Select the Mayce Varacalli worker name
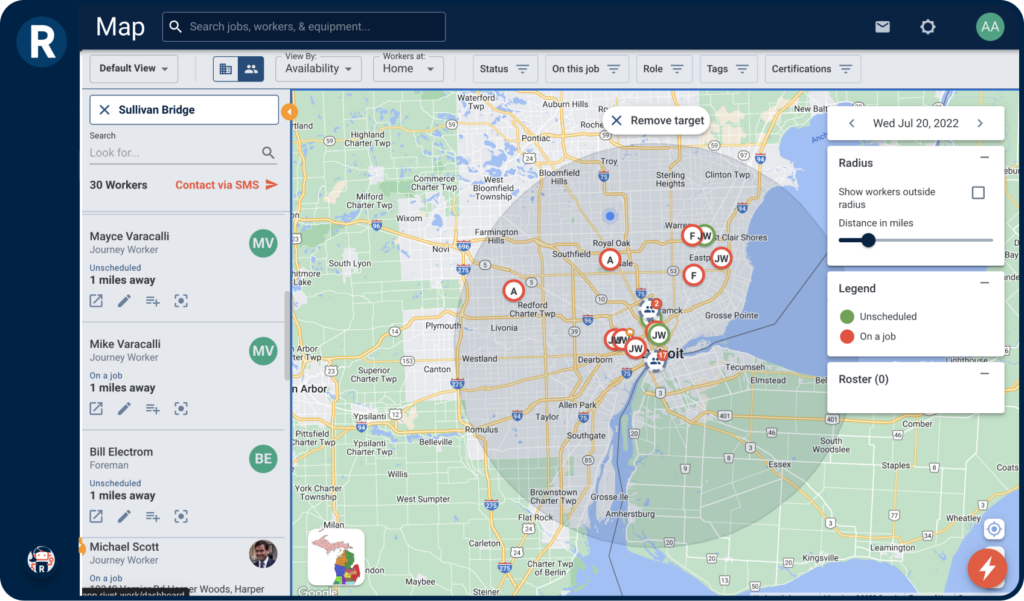The width and height of the screenshot is (1024, 601). click(129, 236)
